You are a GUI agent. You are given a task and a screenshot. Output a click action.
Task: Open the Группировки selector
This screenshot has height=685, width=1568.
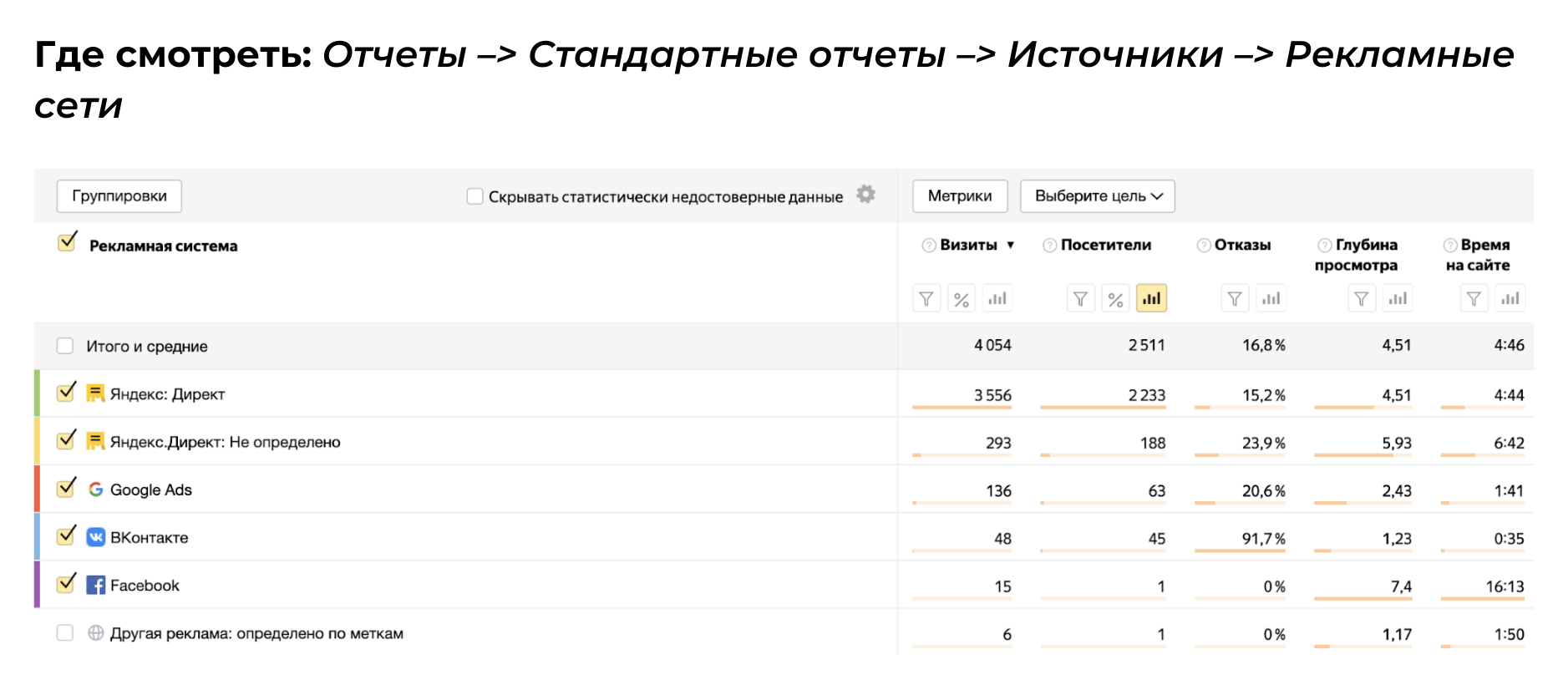[x=119, y=196]
